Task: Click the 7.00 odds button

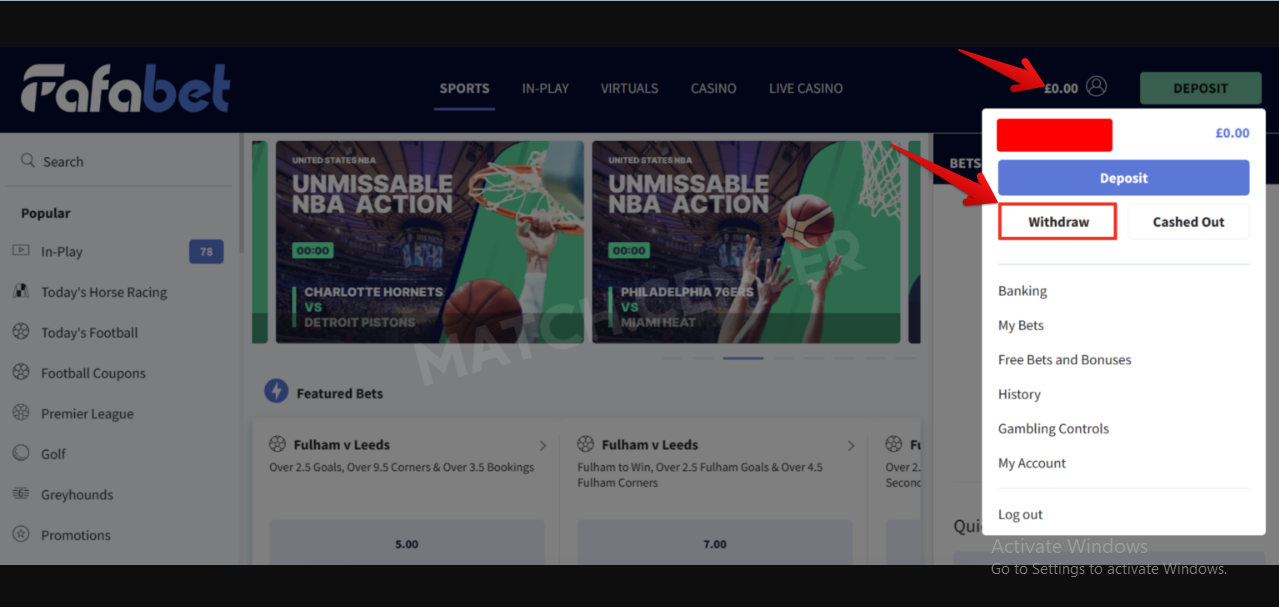Action: 715,544
